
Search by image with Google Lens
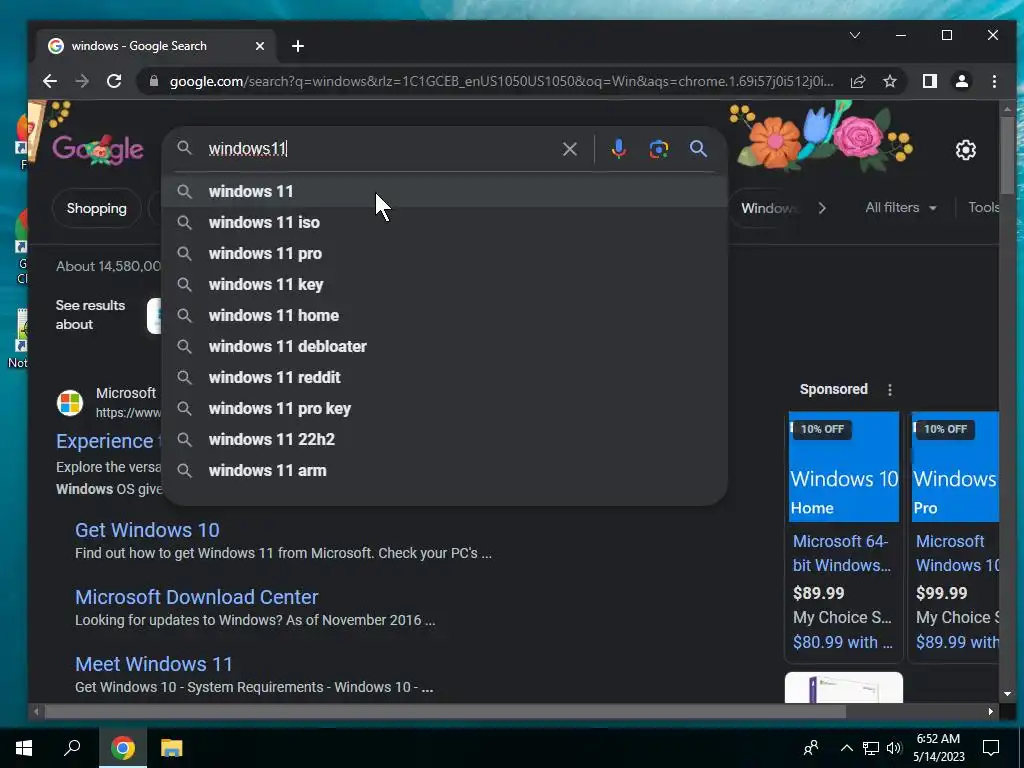click(658, 149)
